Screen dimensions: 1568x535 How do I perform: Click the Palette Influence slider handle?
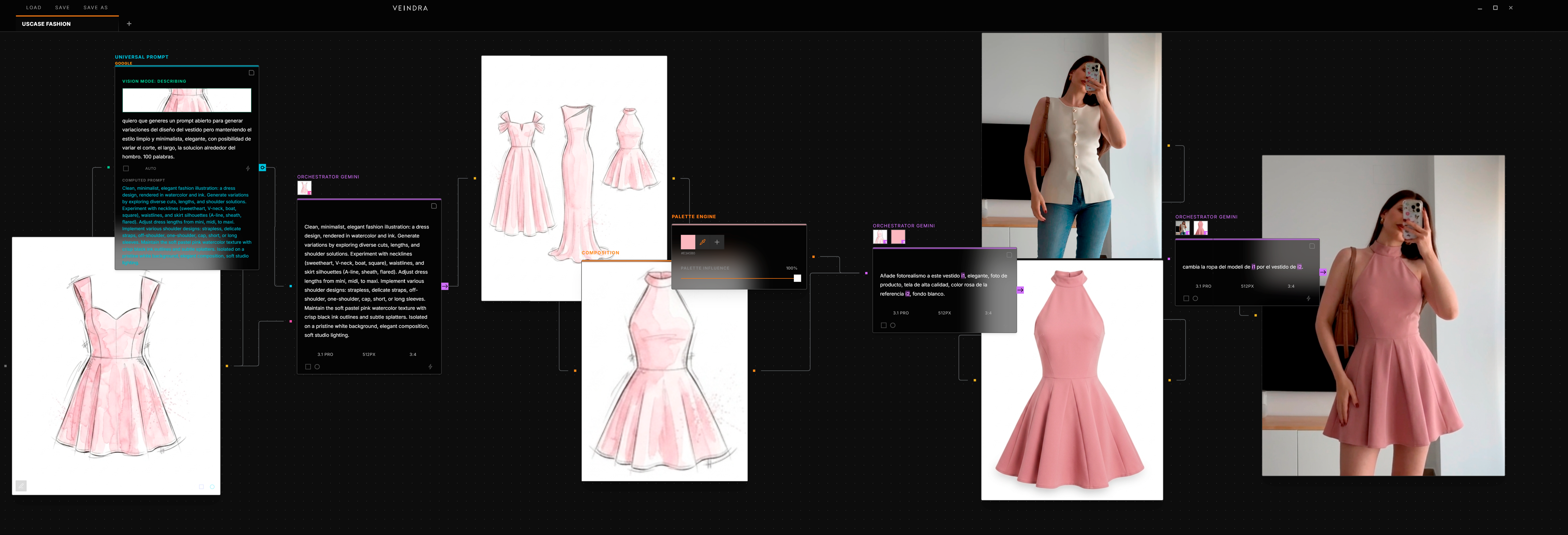click(798, 278)
